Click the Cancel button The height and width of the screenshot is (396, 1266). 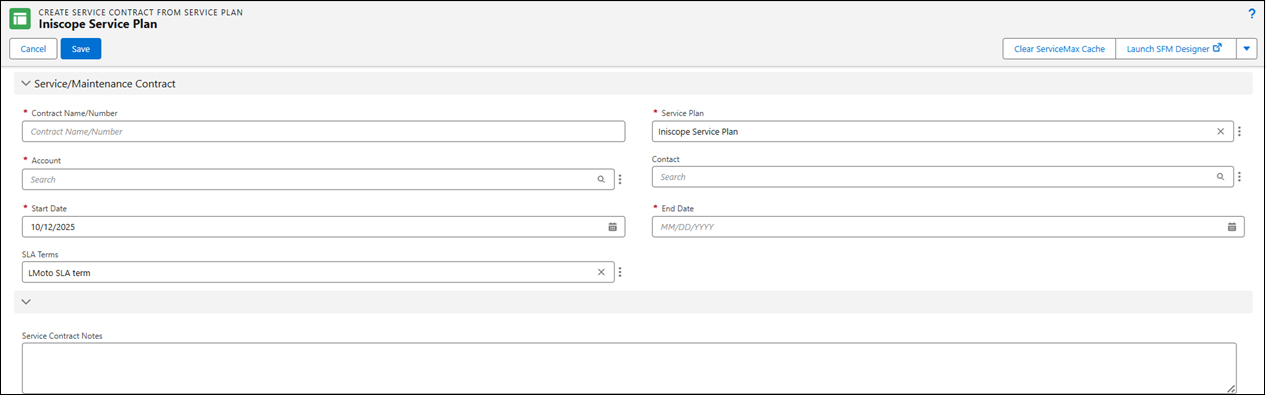[x=33, y=49]
